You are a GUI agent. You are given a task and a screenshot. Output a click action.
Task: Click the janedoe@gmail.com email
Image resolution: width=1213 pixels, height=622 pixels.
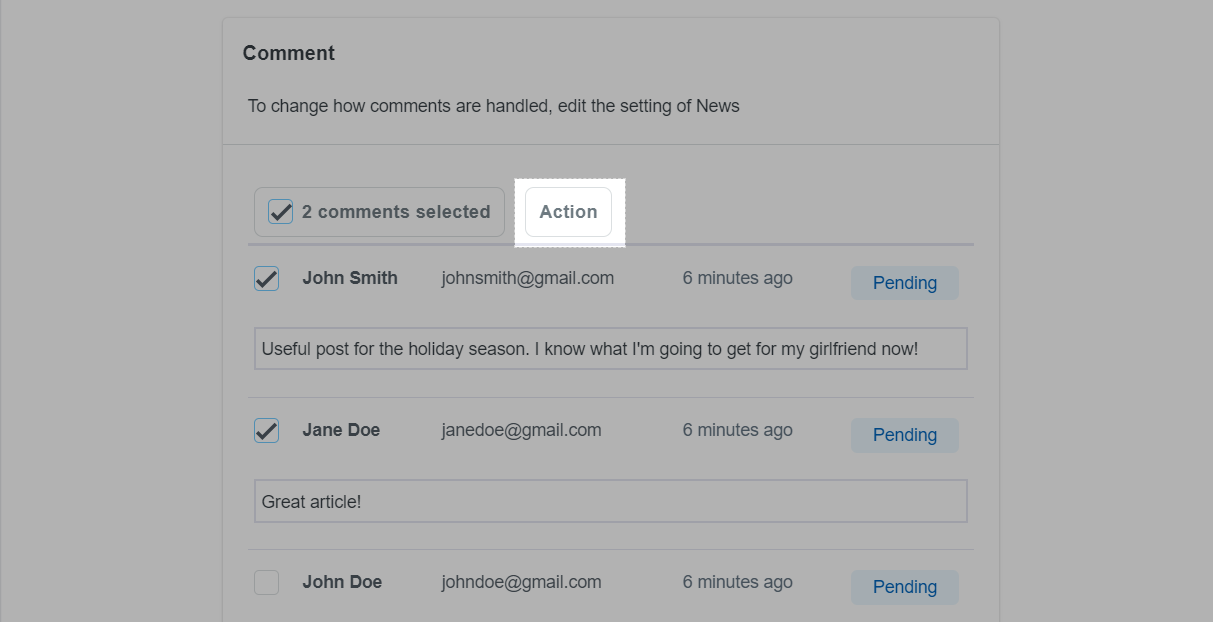pyautogui.click(x=522, y=430)
